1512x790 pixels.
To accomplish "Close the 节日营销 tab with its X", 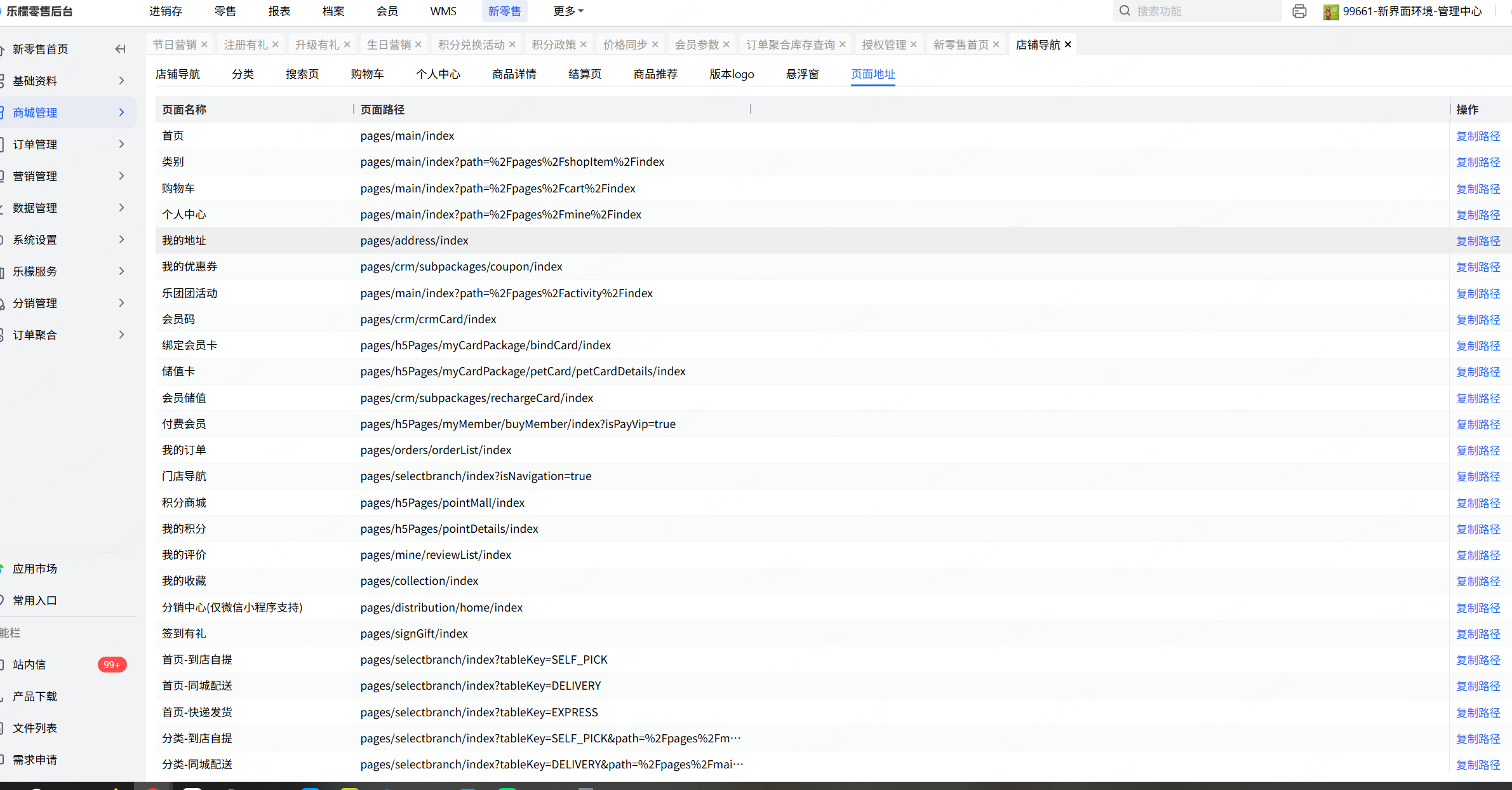I will pyautogui.click(x=204, y=44).
